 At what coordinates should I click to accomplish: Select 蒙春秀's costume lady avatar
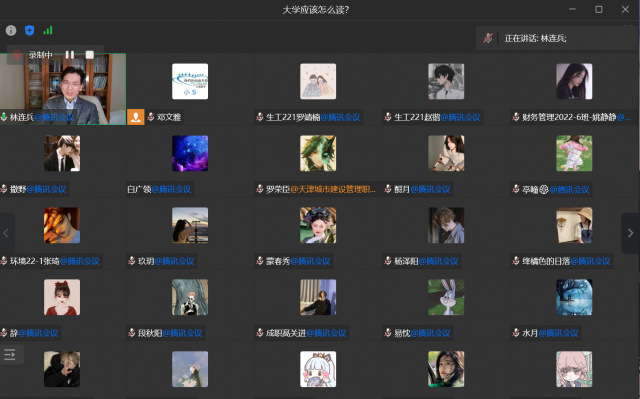[318, 225]
